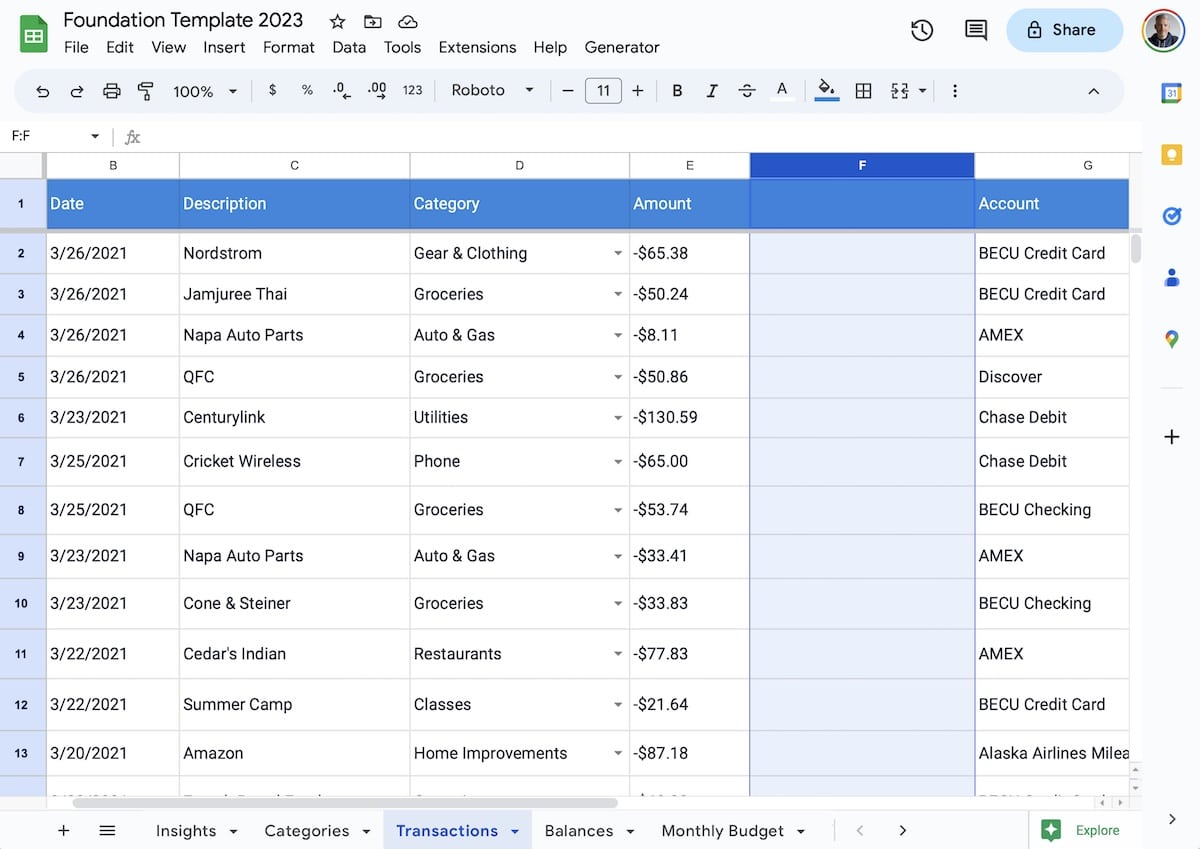Screen dimensions: 1200x849
Task: Open the Insert menu
Action: tap(224, 47)
